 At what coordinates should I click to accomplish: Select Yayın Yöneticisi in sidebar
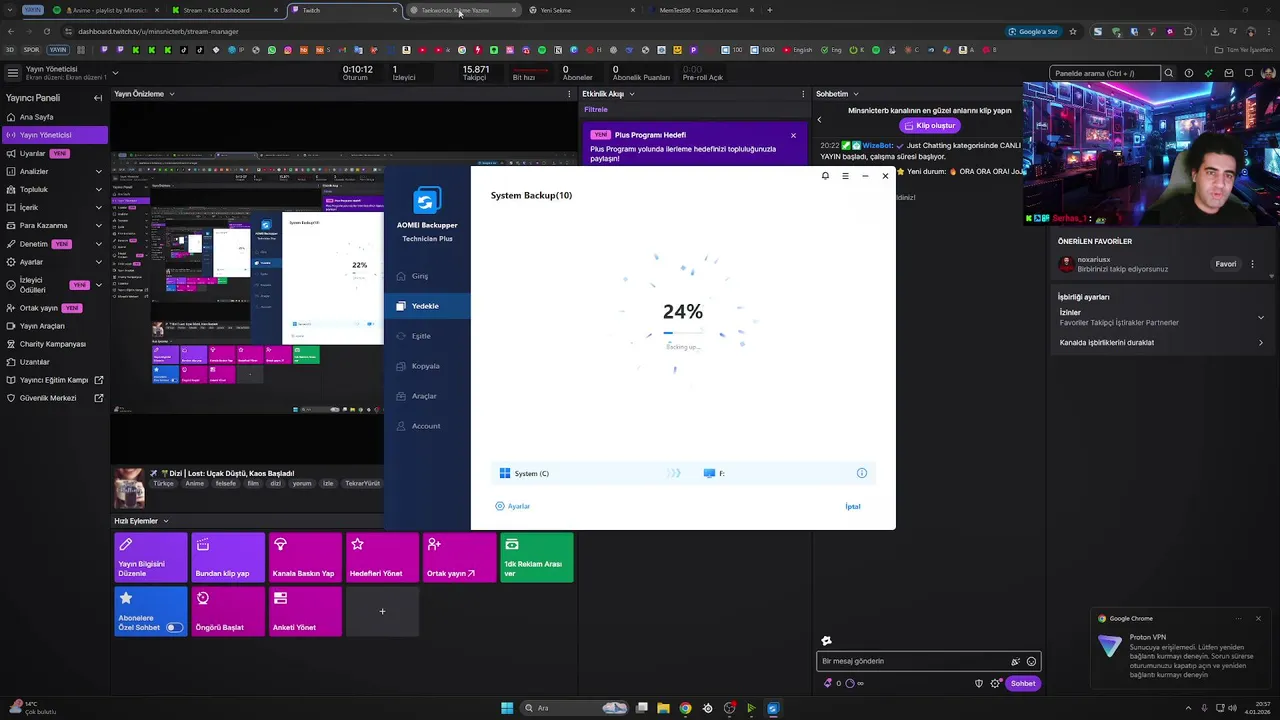click(54, 135)
